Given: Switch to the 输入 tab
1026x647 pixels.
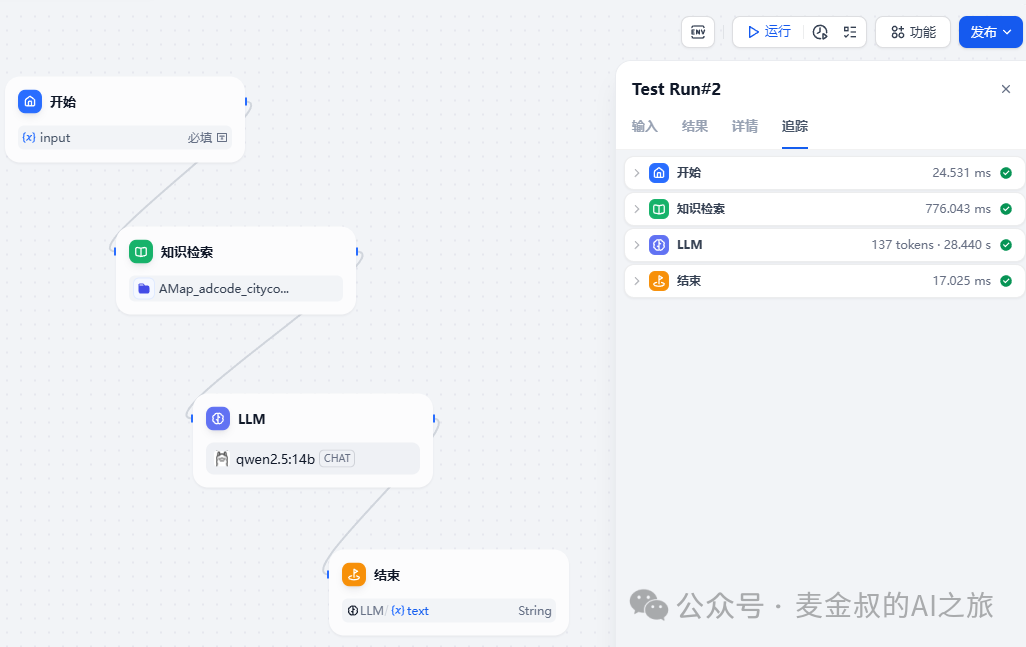Looking at the screenshot, I should click(x=645, y=126).
